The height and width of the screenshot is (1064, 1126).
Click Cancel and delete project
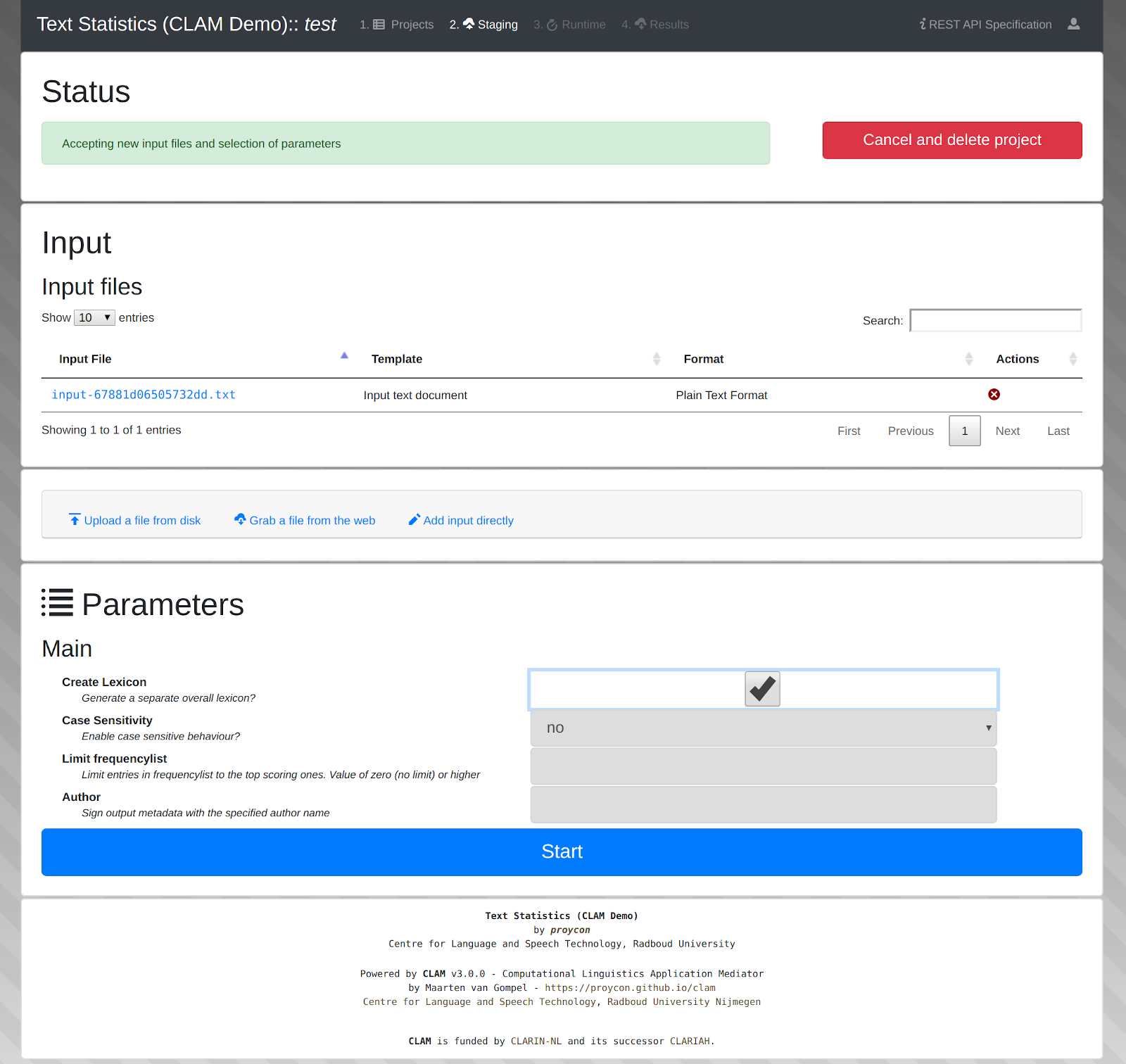tap(951, 140)
